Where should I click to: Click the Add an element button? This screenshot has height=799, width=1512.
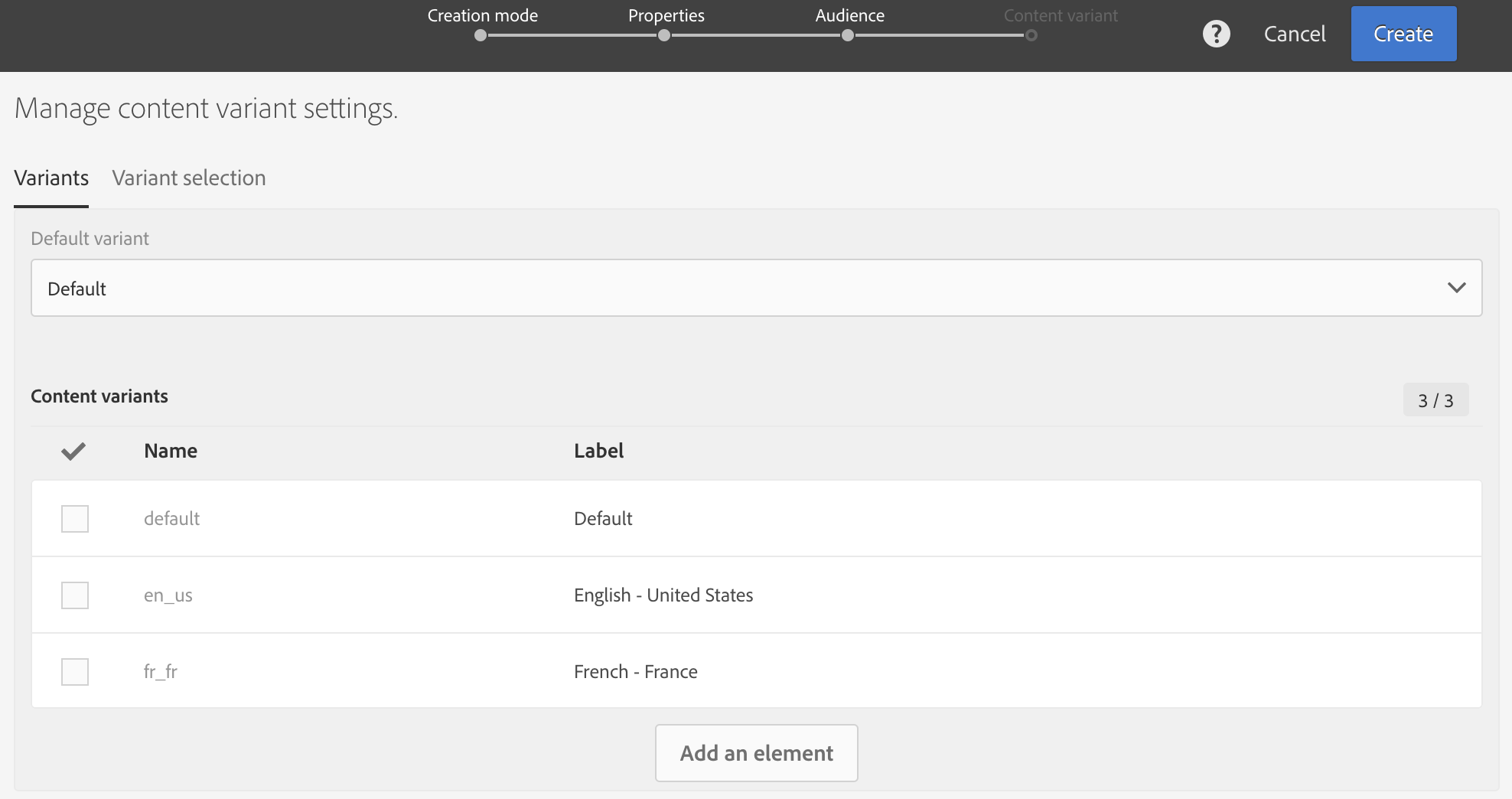pyautogui.click(x=756, y=753)
